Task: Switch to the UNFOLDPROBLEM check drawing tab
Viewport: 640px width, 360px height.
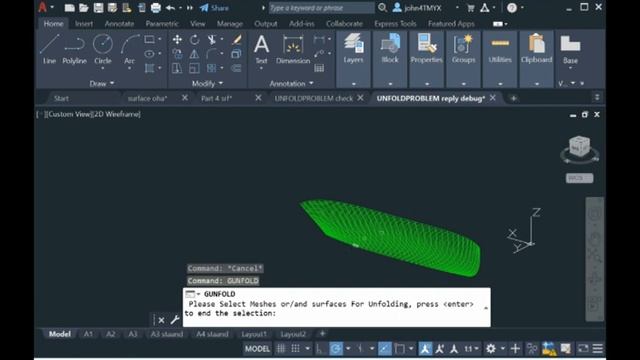Action: tap(313, 98)
